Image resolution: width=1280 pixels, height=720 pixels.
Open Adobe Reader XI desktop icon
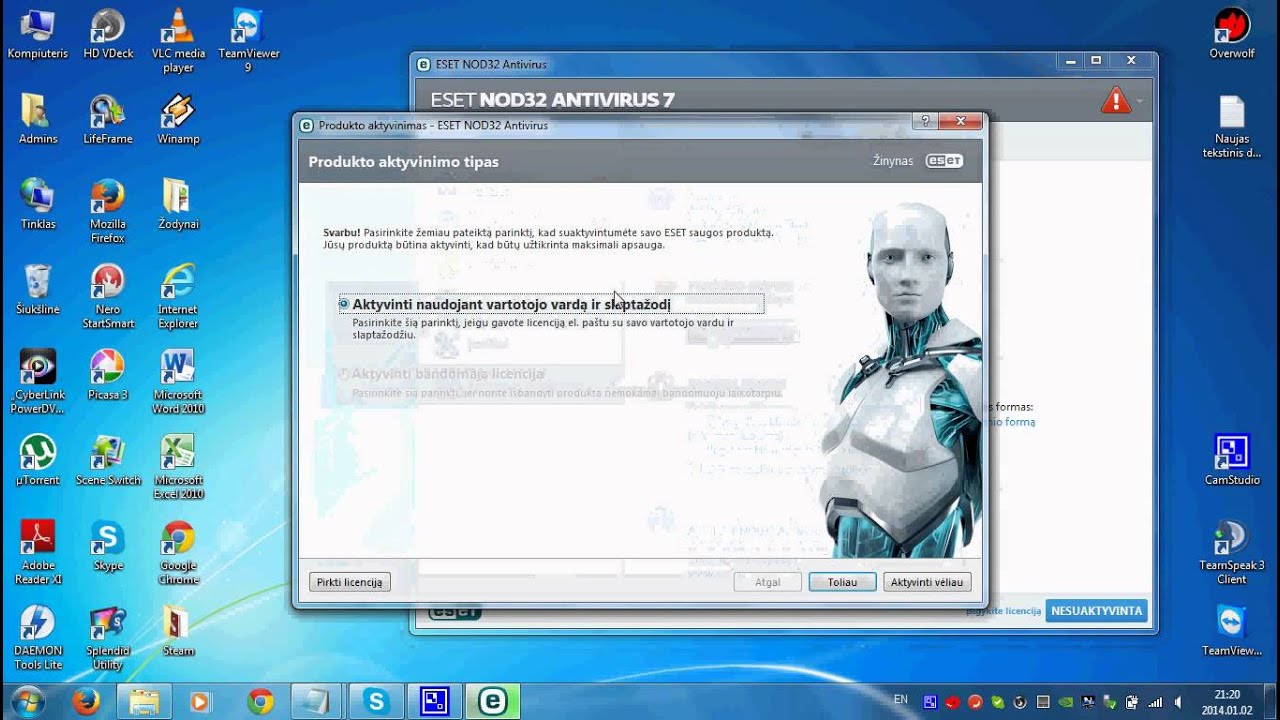tap(38, 552)
